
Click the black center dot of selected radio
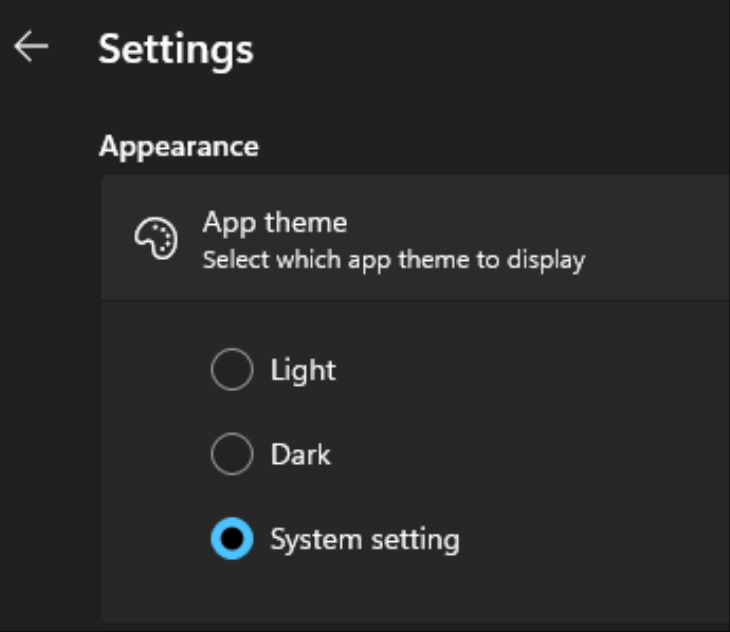pyautogui.click(x=232, y=540)
